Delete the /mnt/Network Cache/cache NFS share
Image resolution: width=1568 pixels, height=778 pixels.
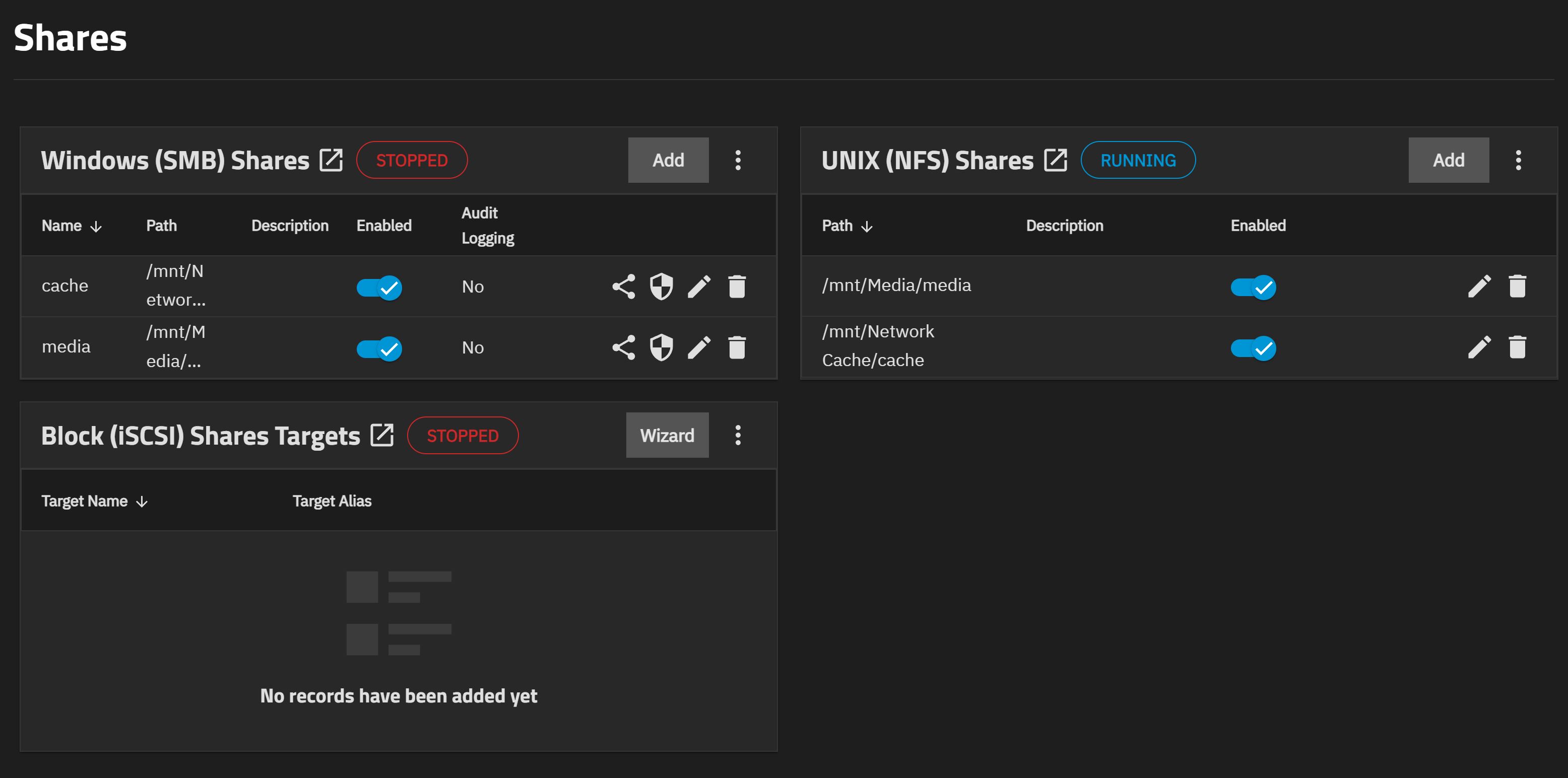tap(1517, 347)
